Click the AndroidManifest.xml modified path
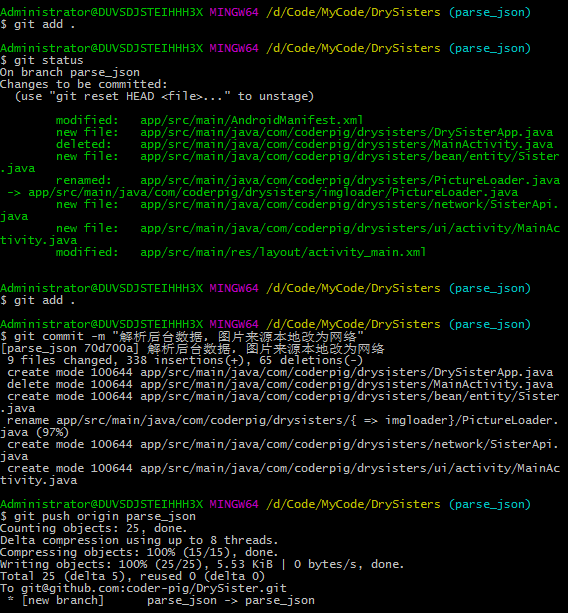This screenshot has height=613, width=568. 251,120
